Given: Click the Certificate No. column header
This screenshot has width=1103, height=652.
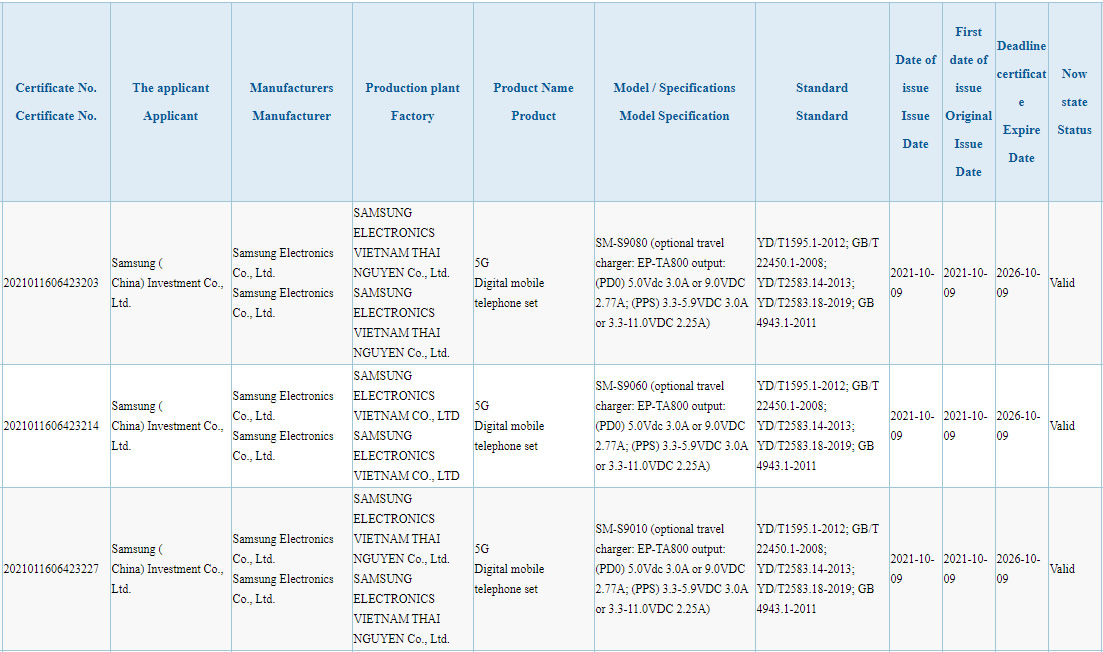Looking at the screenshot, I should click(56, 102).
